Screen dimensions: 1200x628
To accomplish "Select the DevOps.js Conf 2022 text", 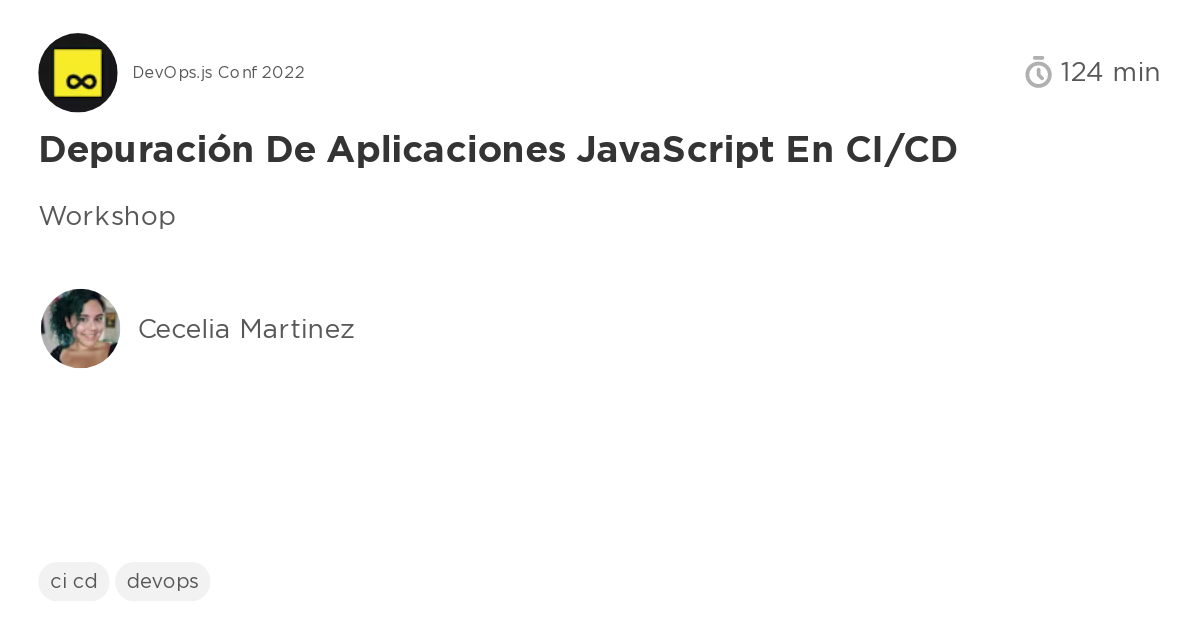I will point(218,72).
